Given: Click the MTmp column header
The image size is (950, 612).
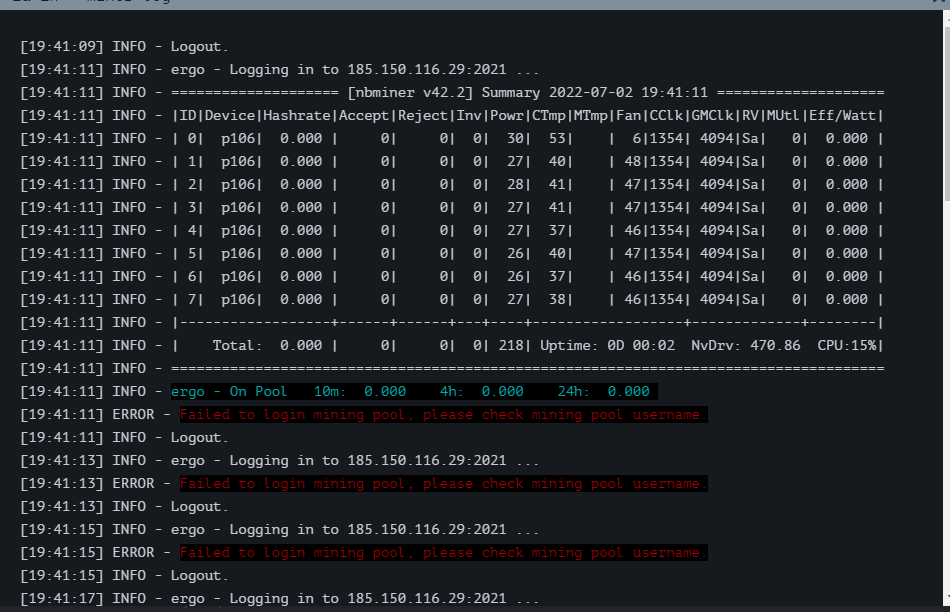Looking at the screenshot, I should coord(590,116).
